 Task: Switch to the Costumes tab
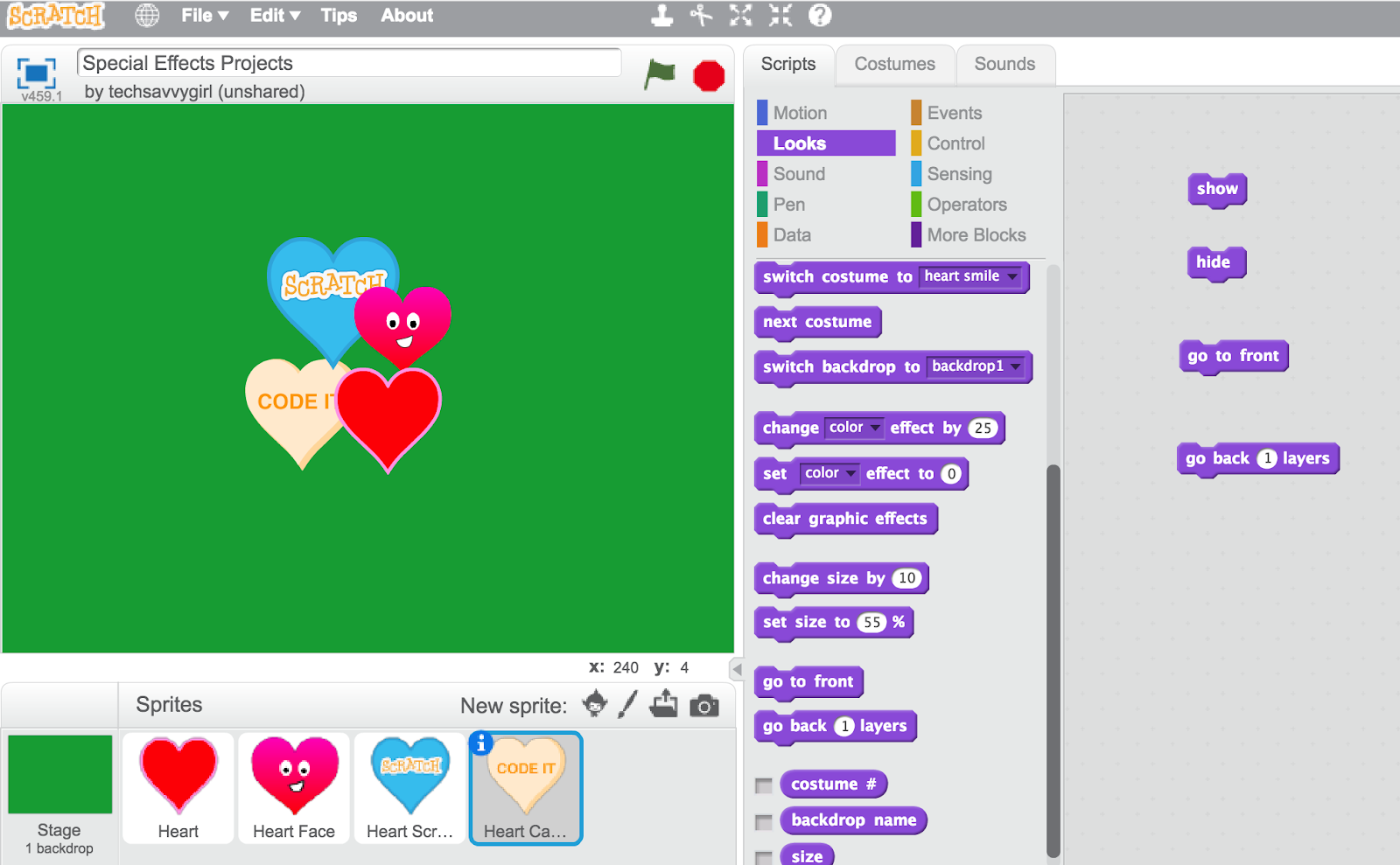pos(894,64)
